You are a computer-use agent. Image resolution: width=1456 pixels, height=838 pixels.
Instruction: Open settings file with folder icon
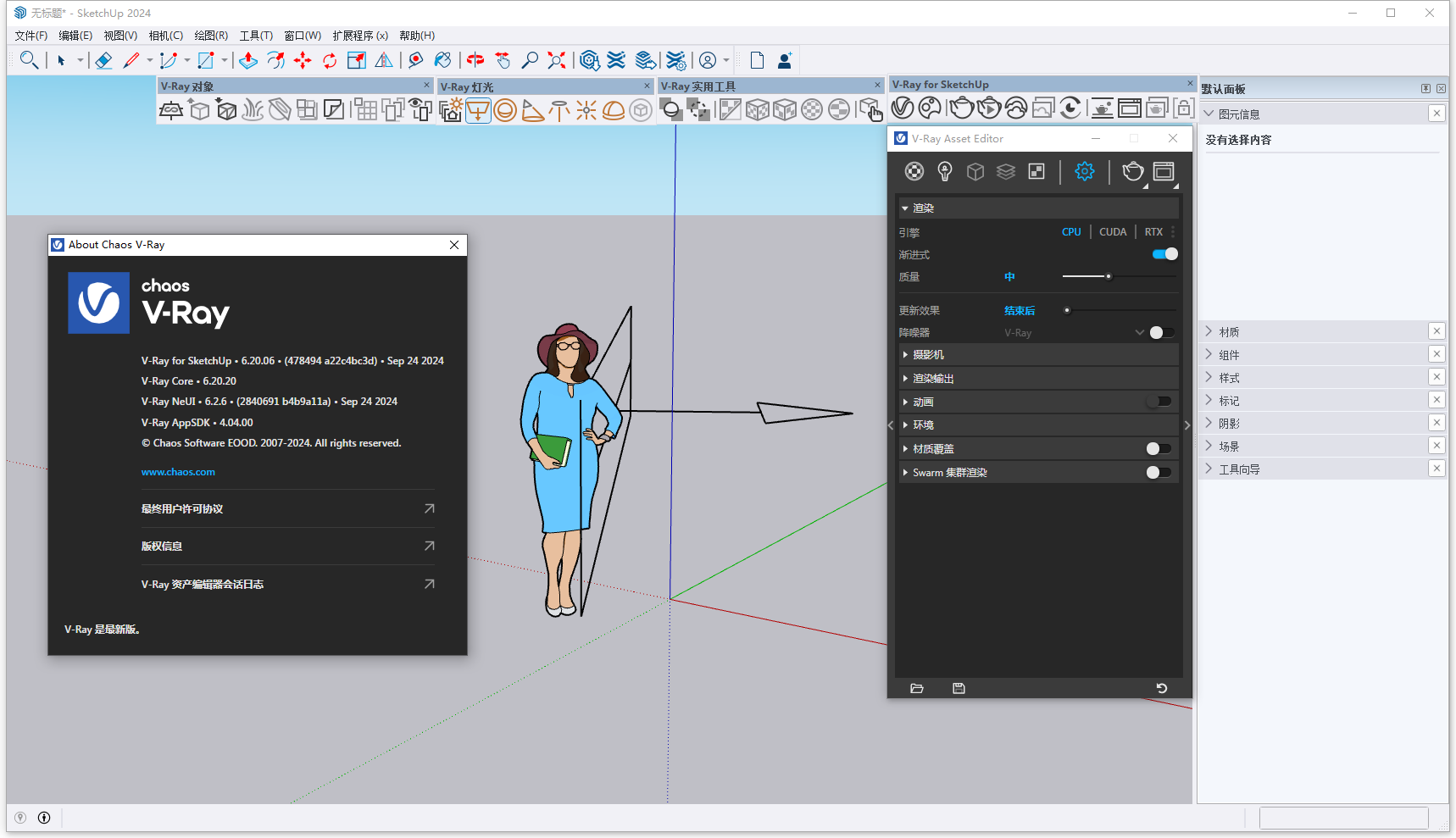pyautogui.click(x=917, y=688)
